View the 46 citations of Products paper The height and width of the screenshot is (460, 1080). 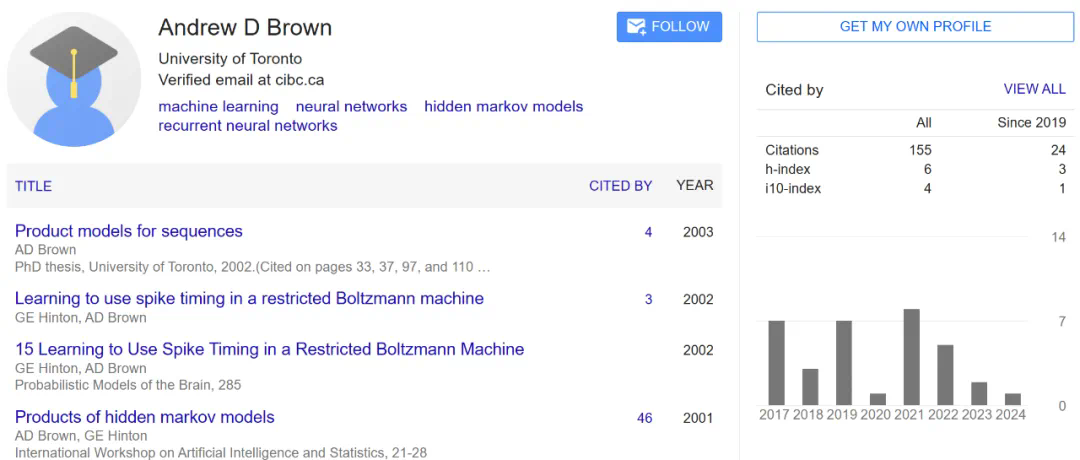[x=644, y=418]
